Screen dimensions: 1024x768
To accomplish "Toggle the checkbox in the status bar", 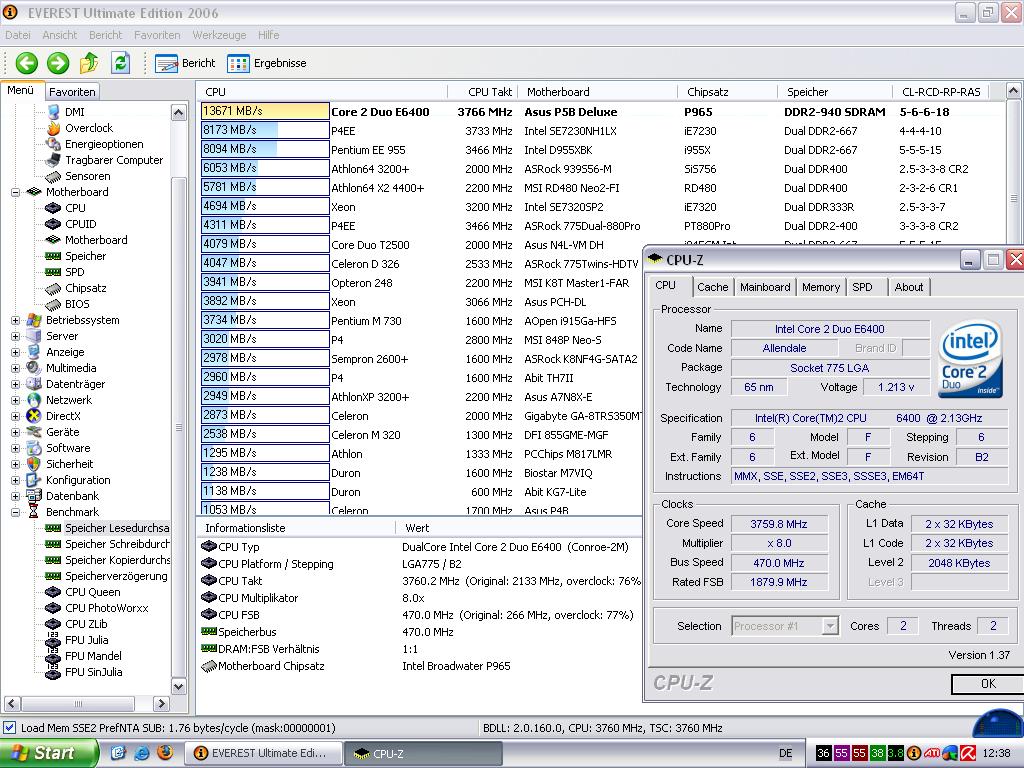I will 10,728.
